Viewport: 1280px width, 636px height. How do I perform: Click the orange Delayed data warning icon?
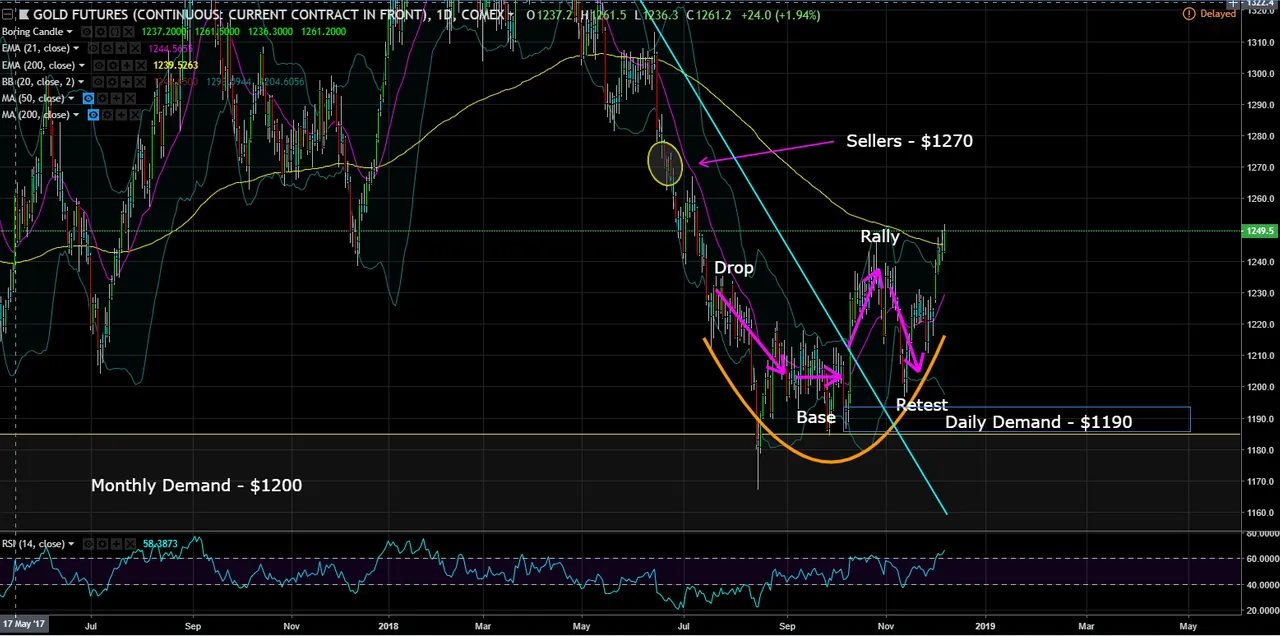pos(1188,14)
